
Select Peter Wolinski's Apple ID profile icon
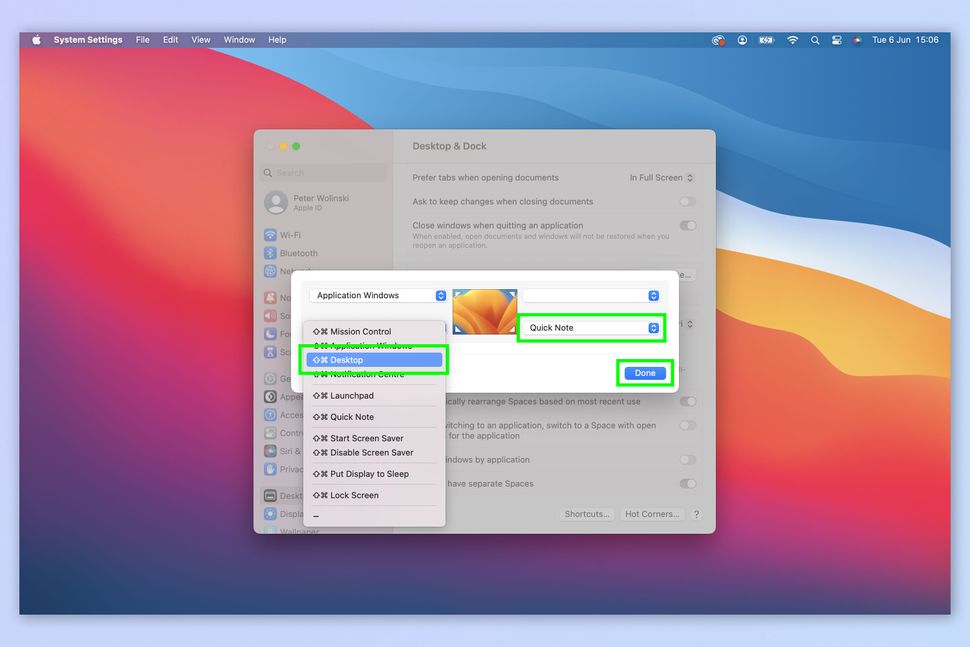(x=275, y=203)
